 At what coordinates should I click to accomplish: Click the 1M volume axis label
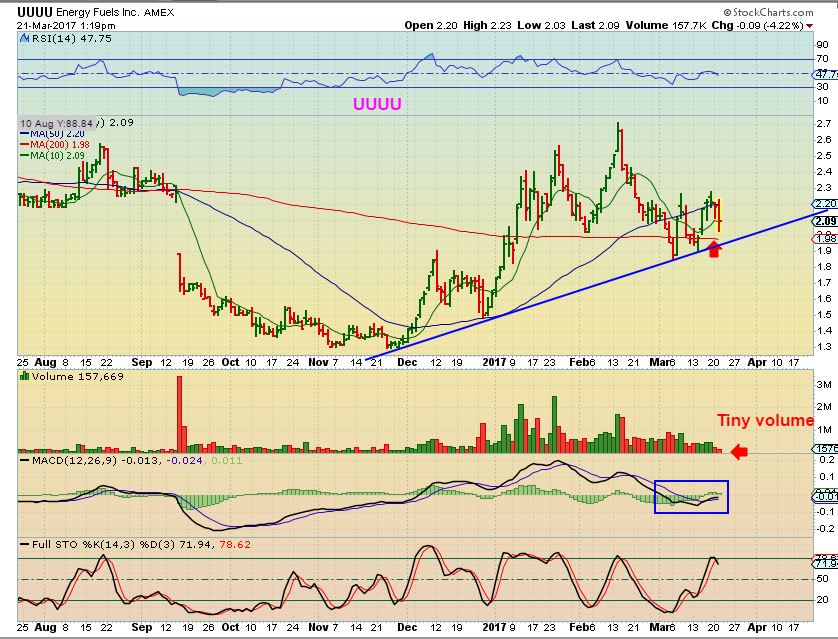(x=824, y=430)
